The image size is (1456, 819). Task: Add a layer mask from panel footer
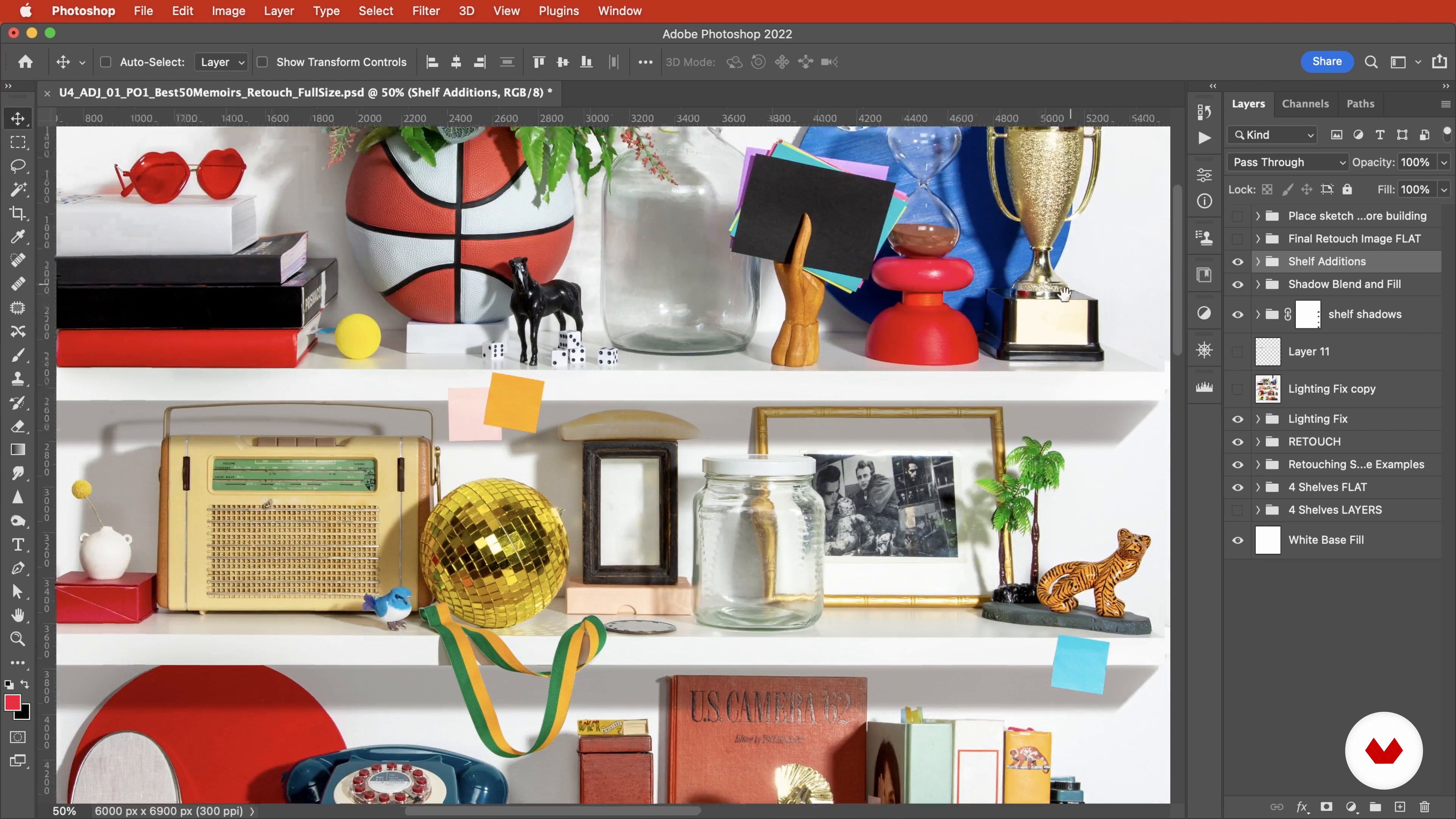pyautogui.click(x=1327, y=806)
